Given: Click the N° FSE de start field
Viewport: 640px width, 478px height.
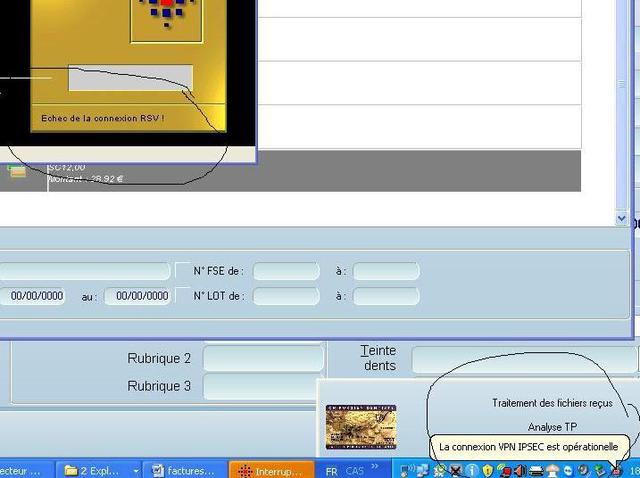Looking at the screenshot, I should click(x=286, y=271).
